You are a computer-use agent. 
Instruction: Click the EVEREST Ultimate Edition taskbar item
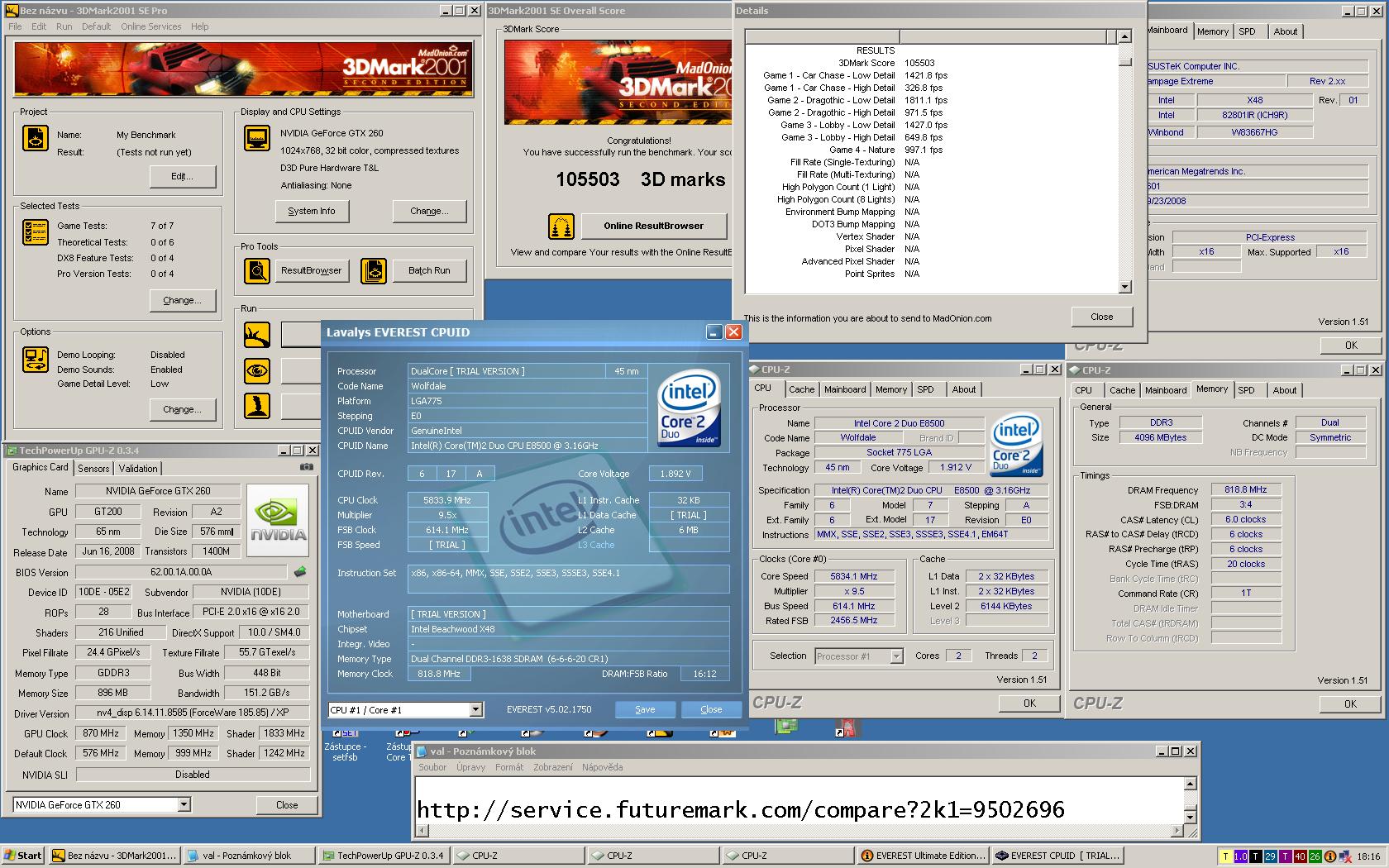[x=923, y=856]
